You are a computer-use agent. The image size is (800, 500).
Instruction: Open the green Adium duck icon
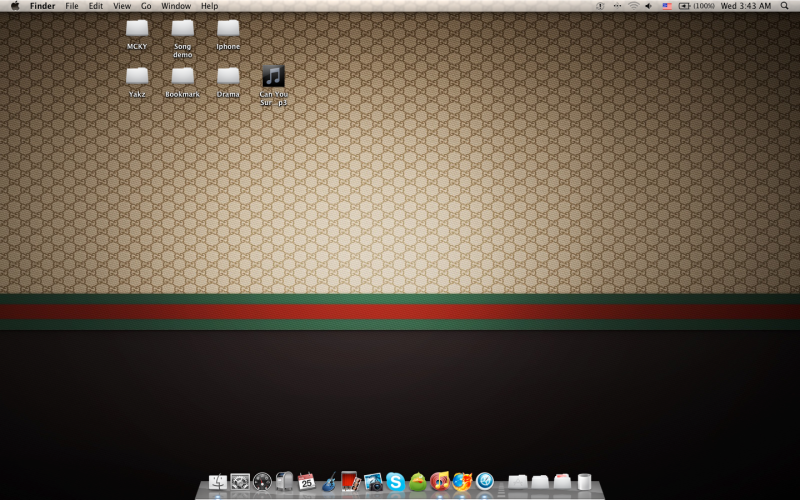(x=417, y=483)
